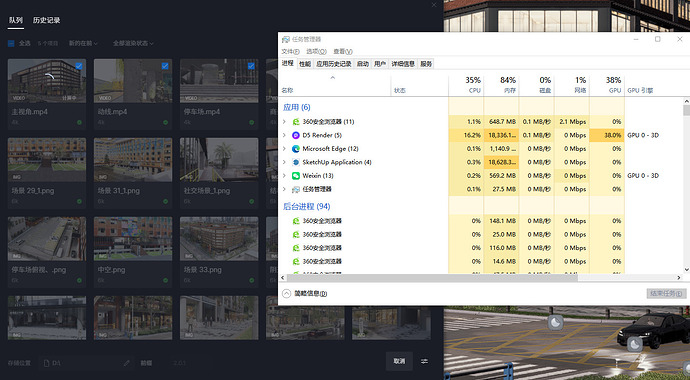This screenshot has height=380, width=690.
Task: Select the 场景 29_1.png thumbnail
Action: 47,160
